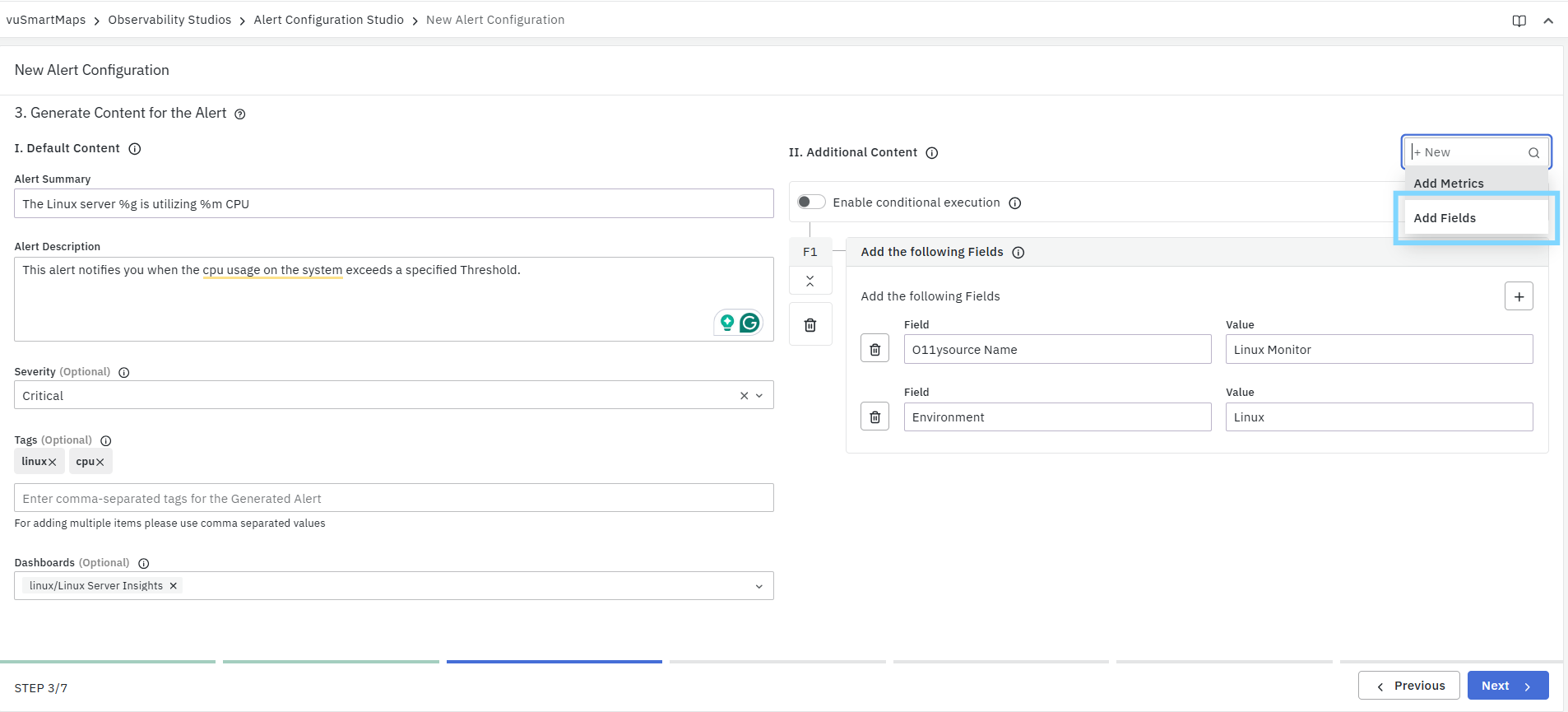
Task: Enable conditional execution toggle
Action: [810, 202]
